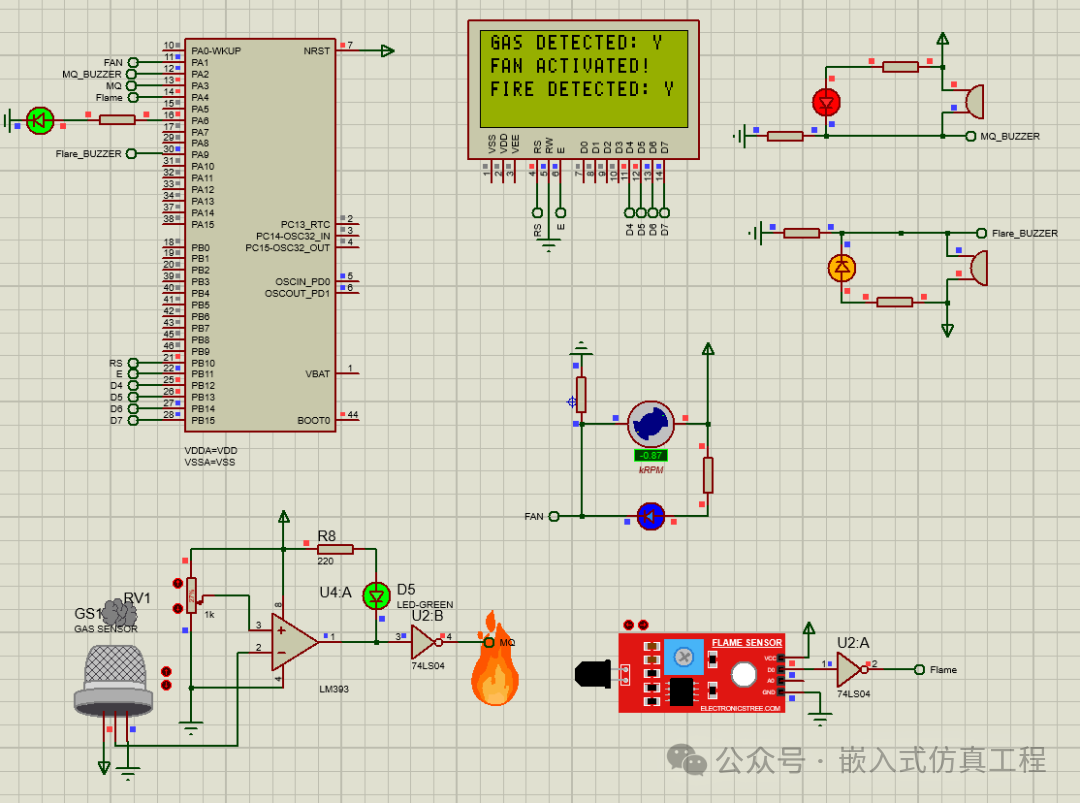Click the grey smoke cloud graphic
Screen dimensions: 1080x803
pyautogui.click(x=119, y=612)
